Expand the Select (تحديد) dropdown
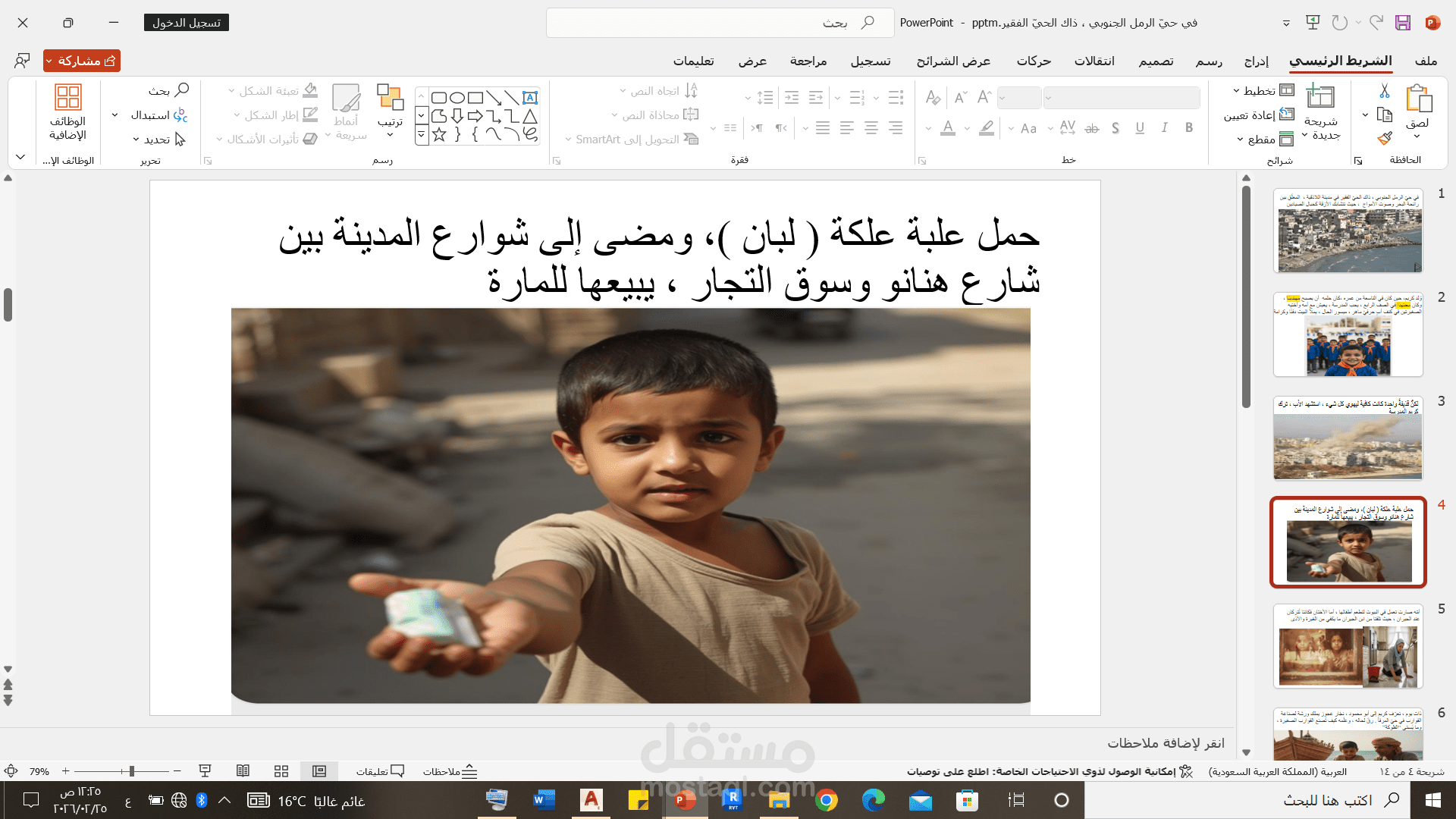 (158, 140)
